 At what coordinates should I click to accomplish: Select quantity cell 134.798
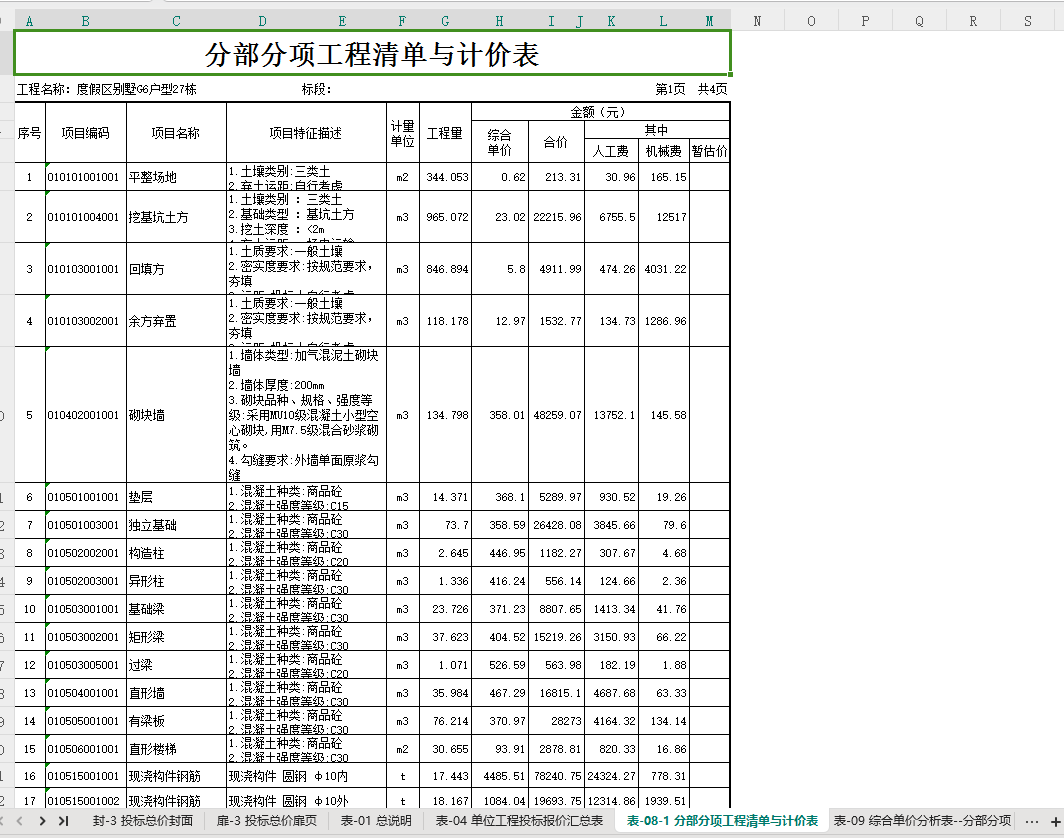click(445, 415)
